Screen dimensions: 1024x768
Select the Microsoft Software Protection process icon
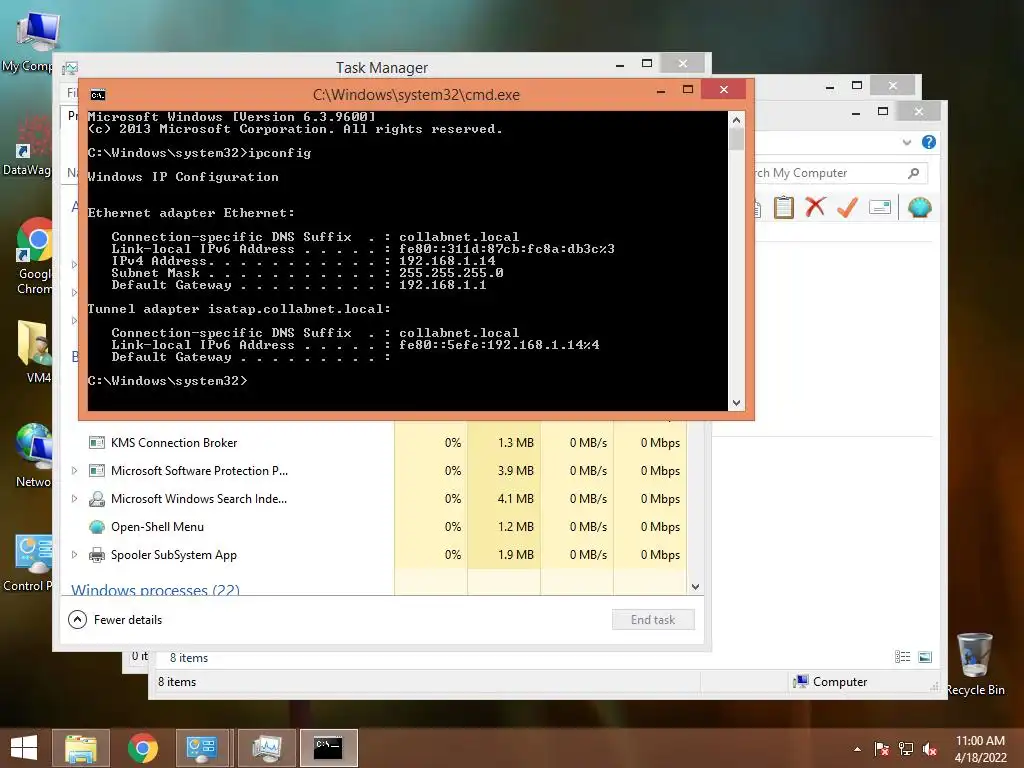coord(97,471)
